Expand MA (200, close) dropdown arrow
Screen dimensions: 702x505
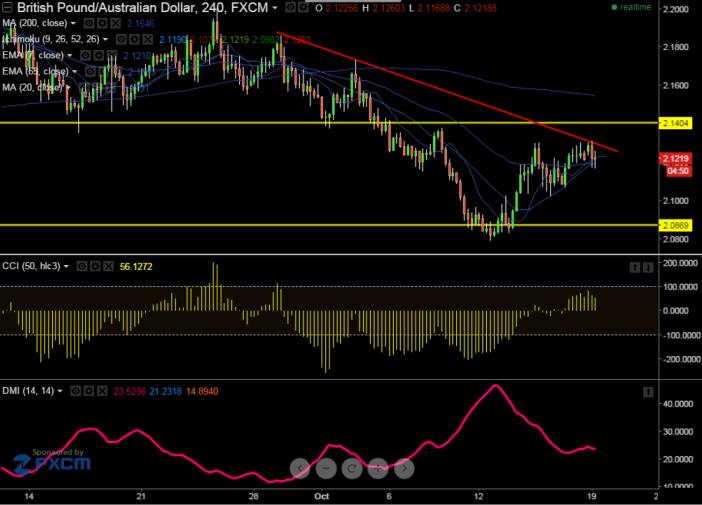[73, 23]
